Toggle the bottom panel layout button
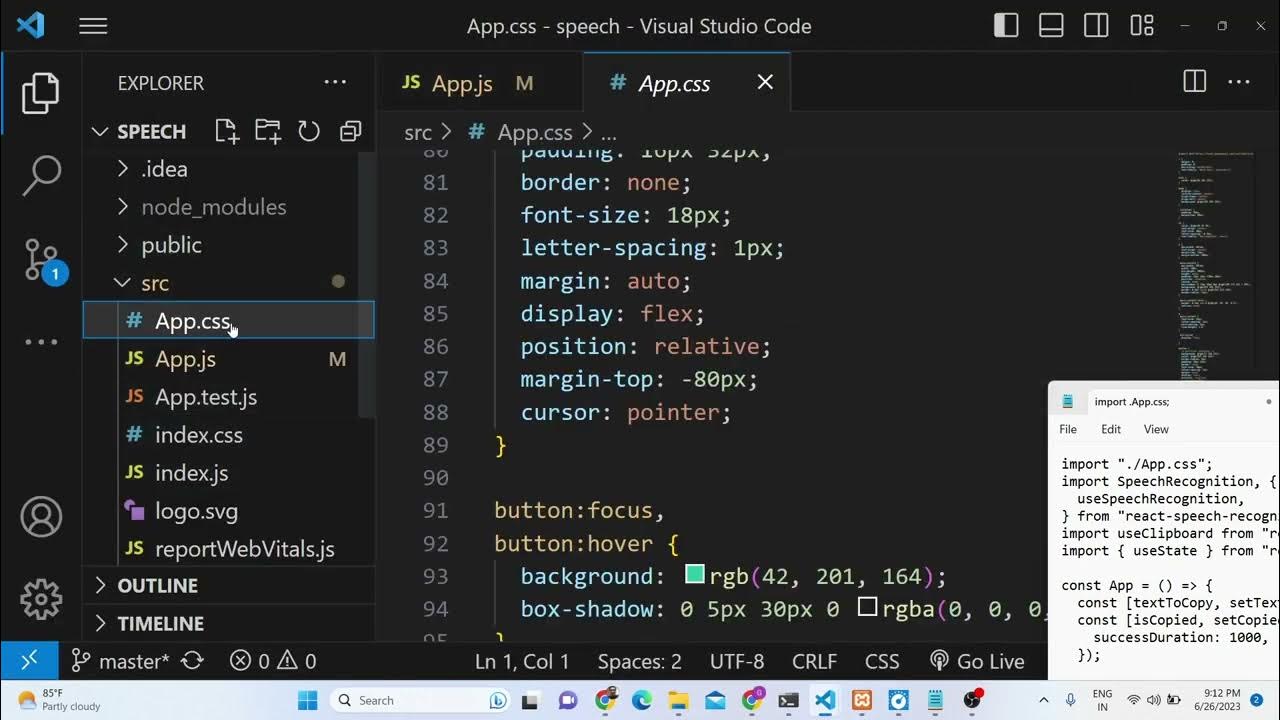 tap(1051, 26)
